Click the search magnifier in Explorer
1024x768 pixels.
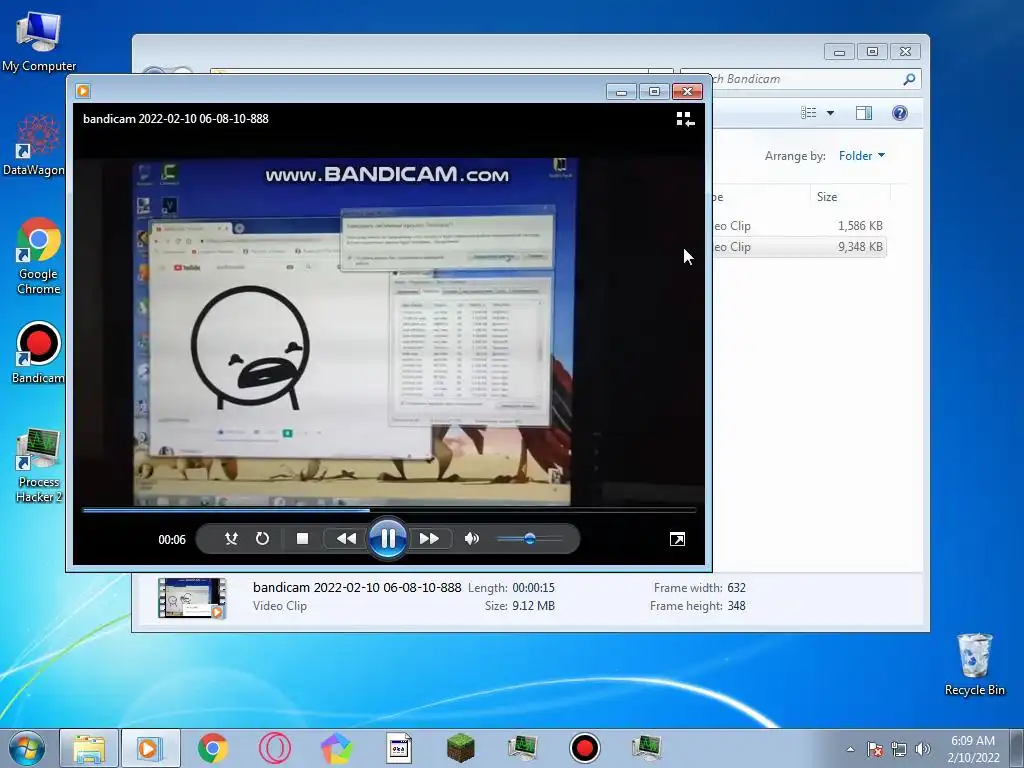click(x=908, y=79)
